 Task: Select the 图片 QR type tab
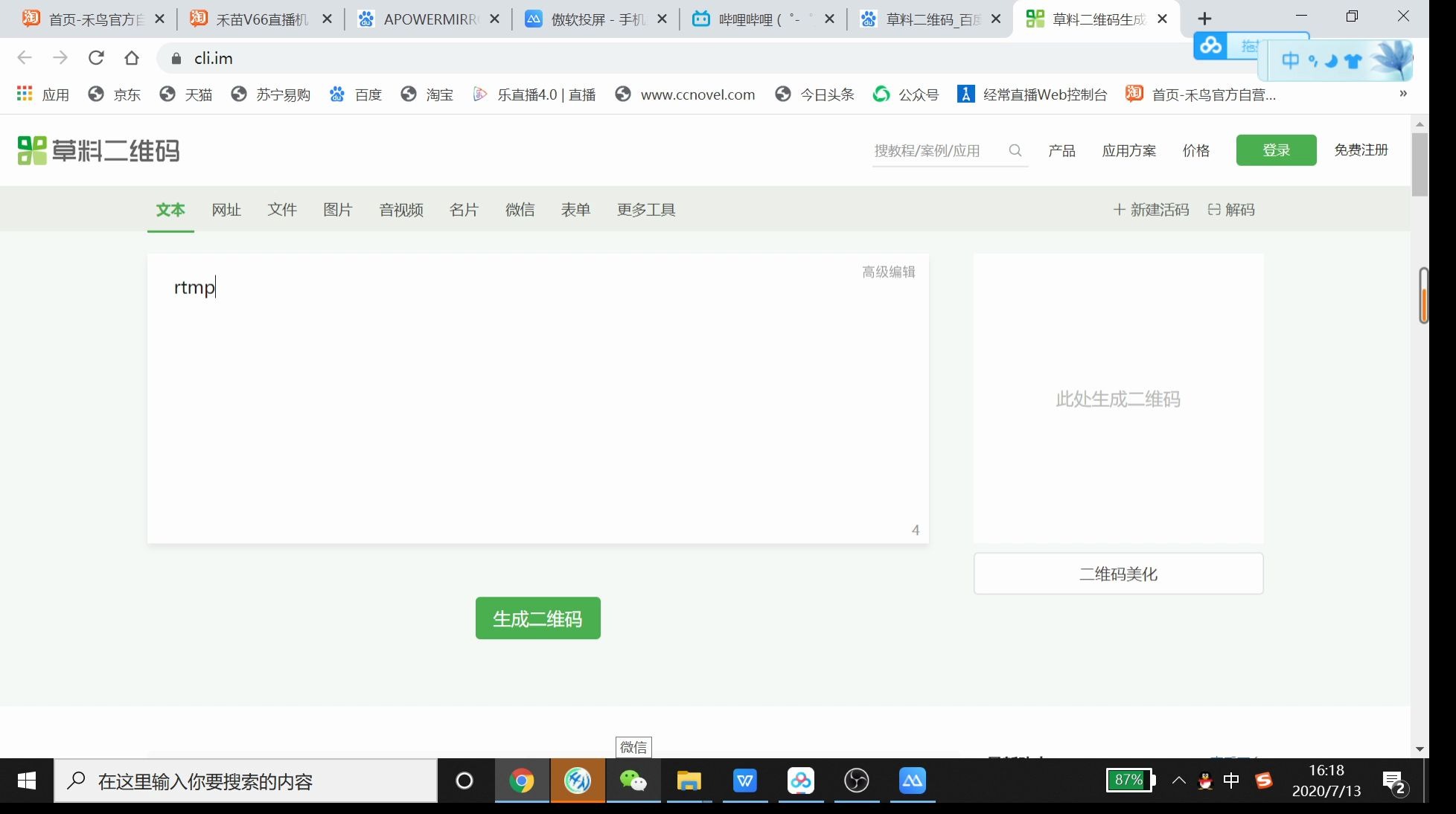point(338,210)
